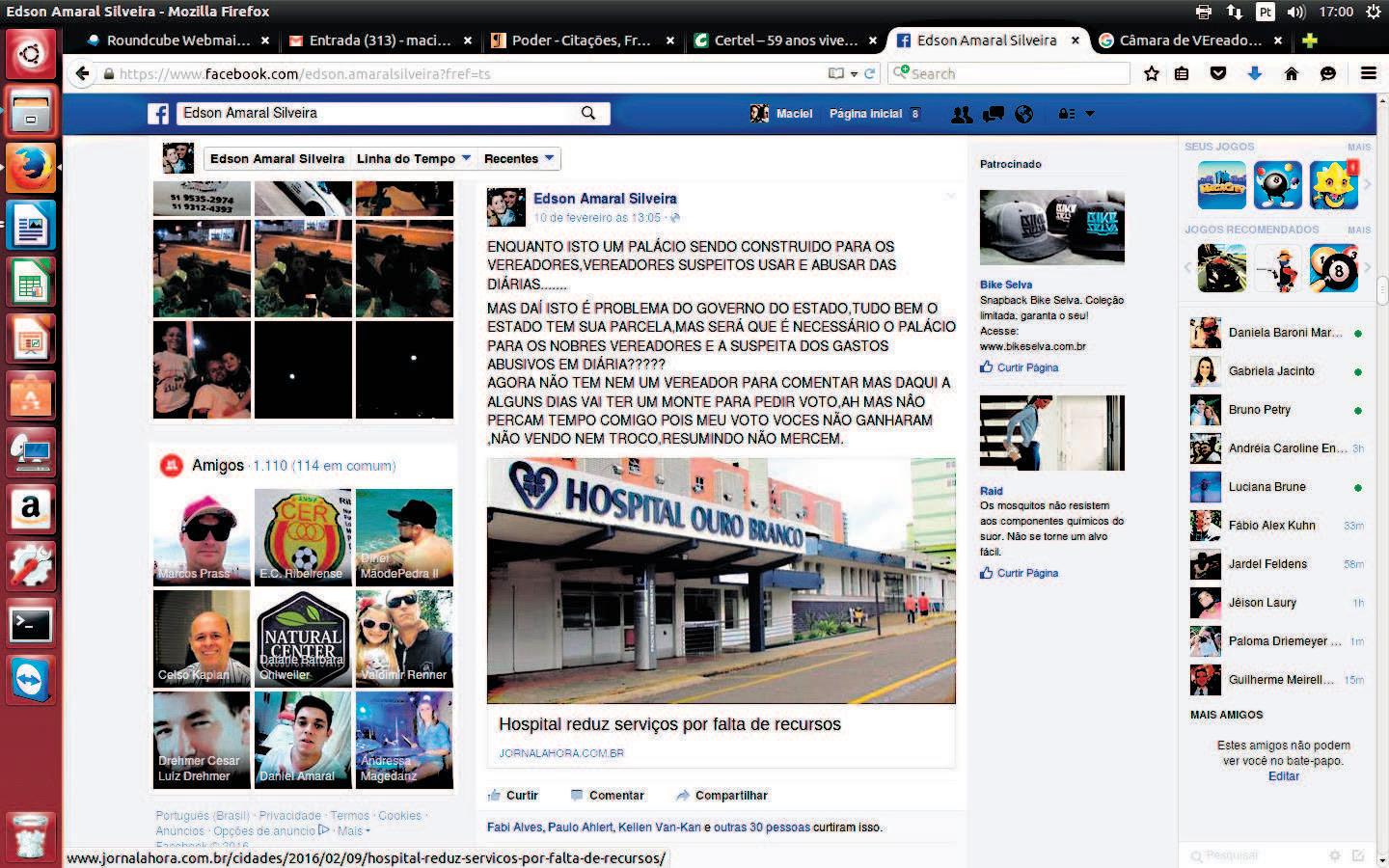Open the volume indicator in the top panel
The width and height of the screenshot is (1389, 868).
point(1295,12)
